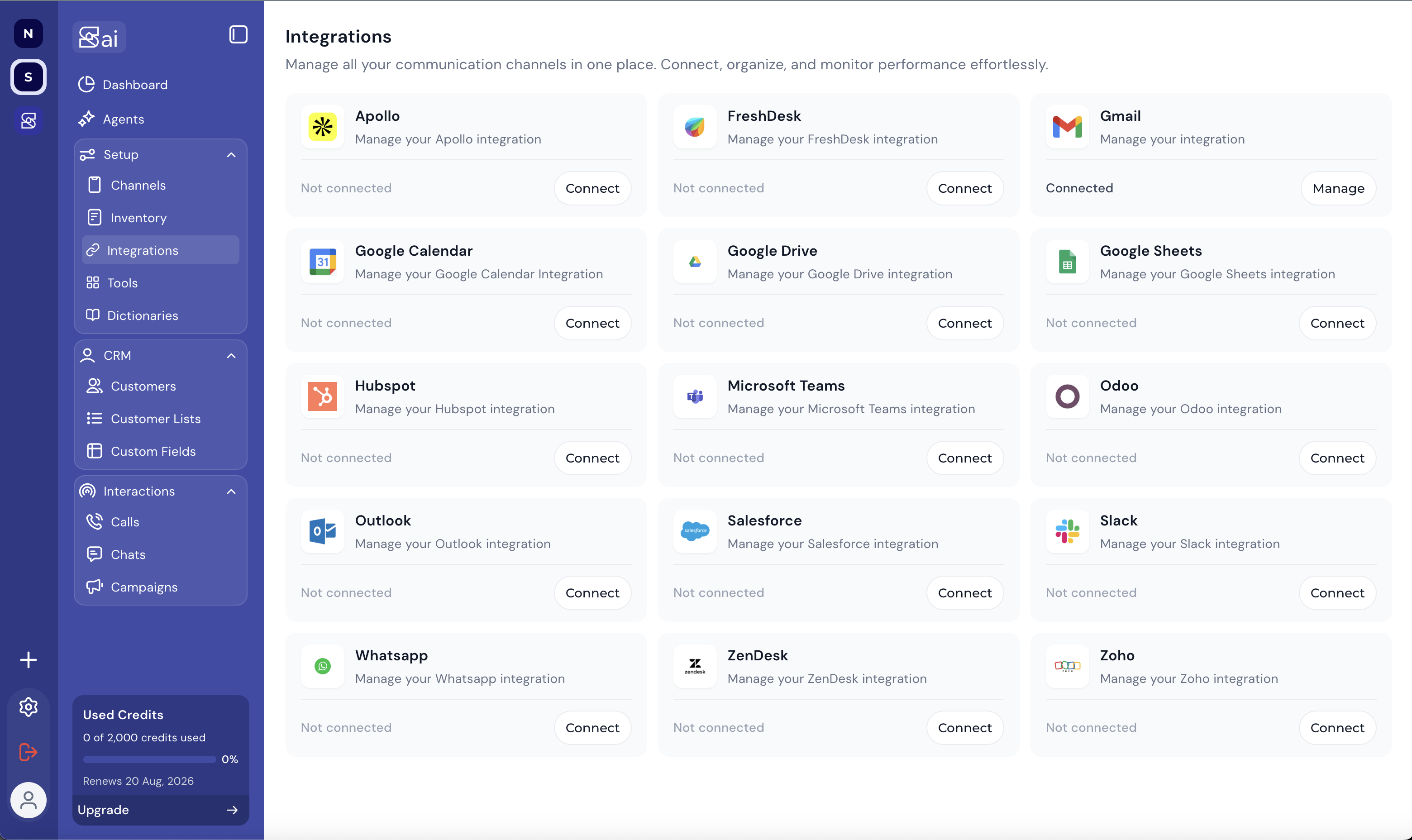Collapse the Interactions section chevron
1412x840 pixels.
[x=231, y=492]
